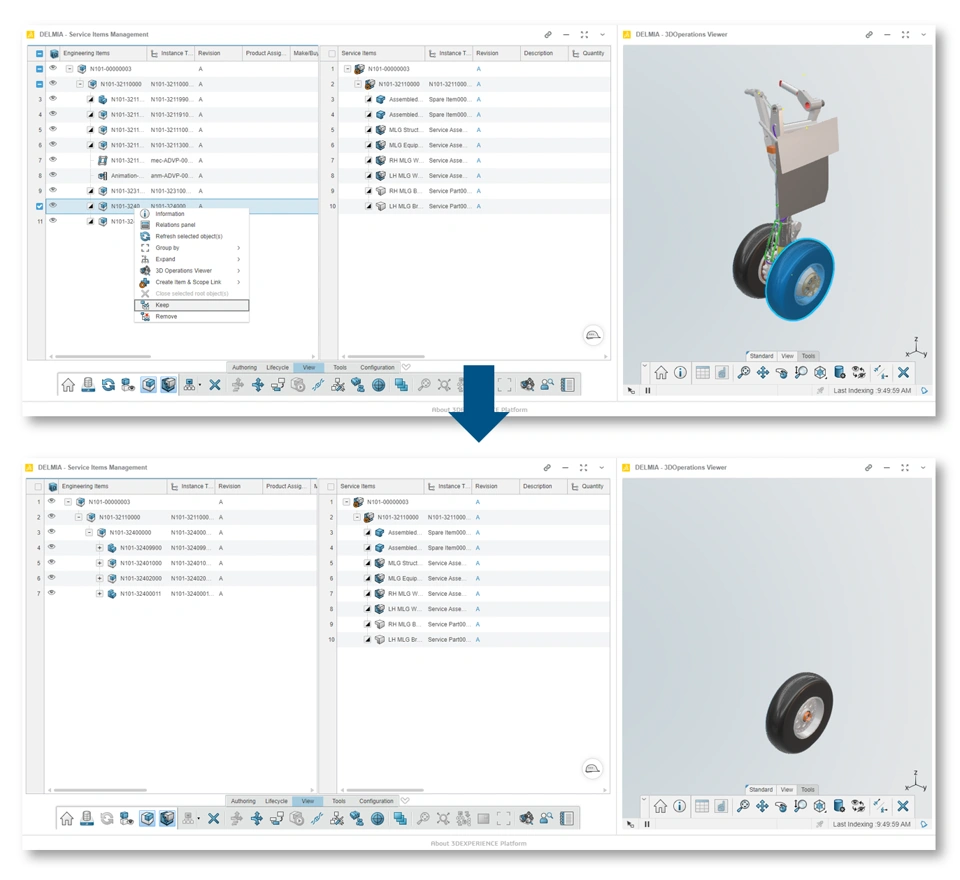The width and height of the screenshot is (960, 880).
Task: Choose Refresh selected object(s) in the context menu
Action: 191,236
